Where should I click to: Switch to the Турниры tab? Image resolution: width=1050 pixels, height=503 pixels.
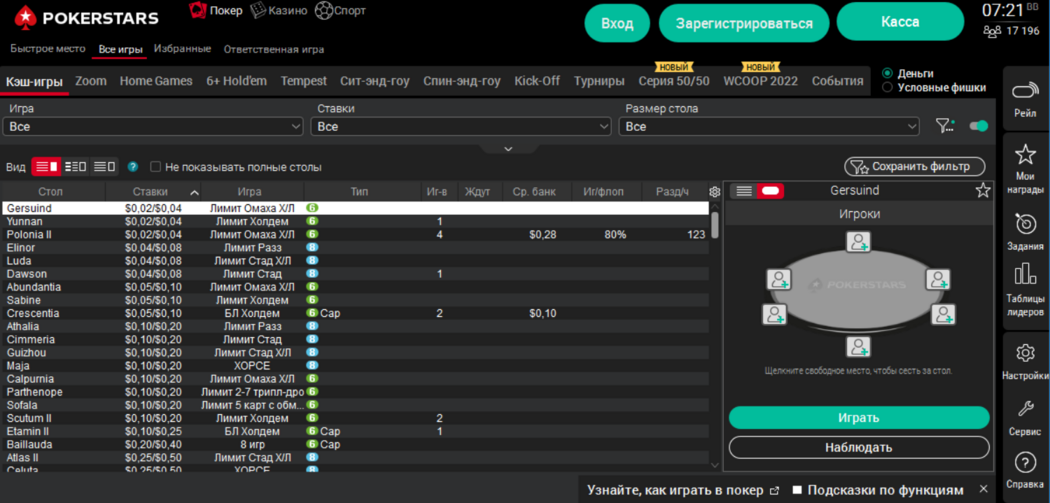(x=599, y=81)
